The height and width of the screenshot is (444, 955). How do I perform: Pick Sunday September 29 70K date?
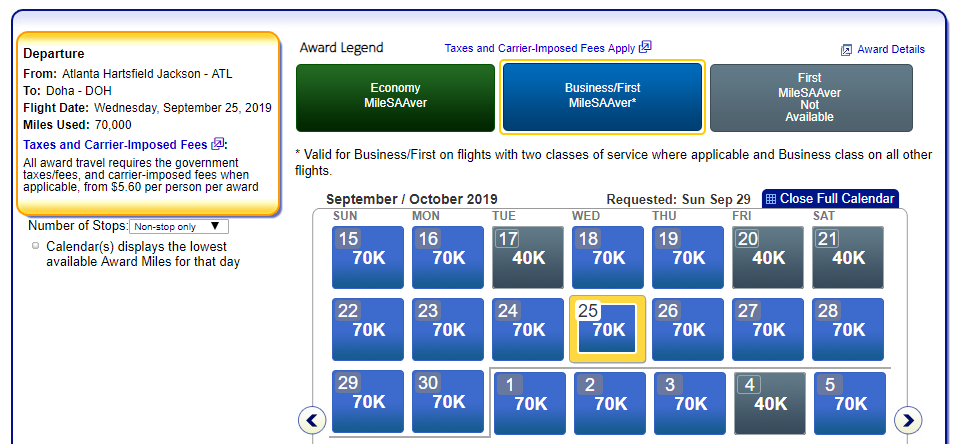[368, 401]
